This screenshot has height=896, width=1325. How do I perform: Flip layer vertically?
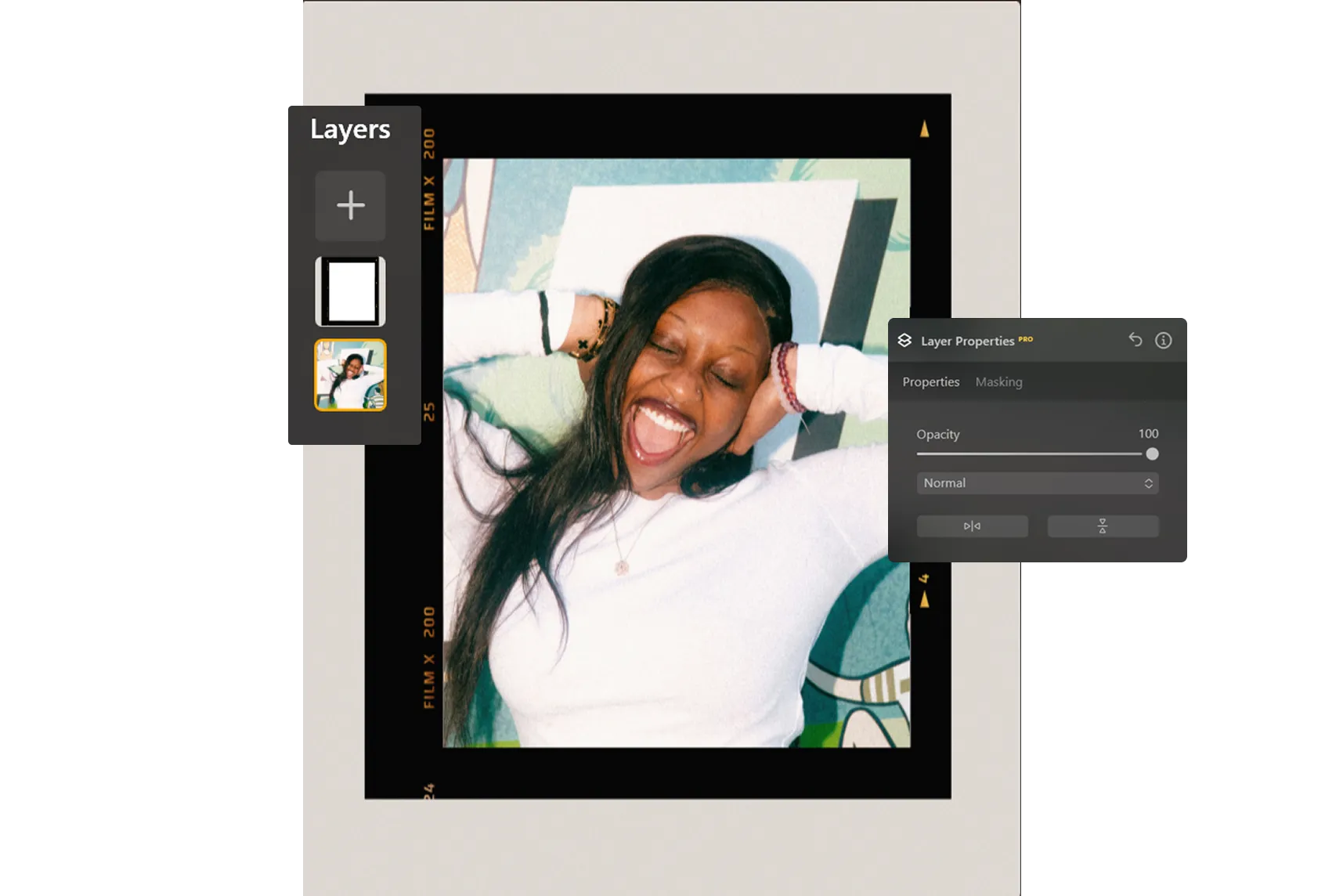(x=1103, y=526)
